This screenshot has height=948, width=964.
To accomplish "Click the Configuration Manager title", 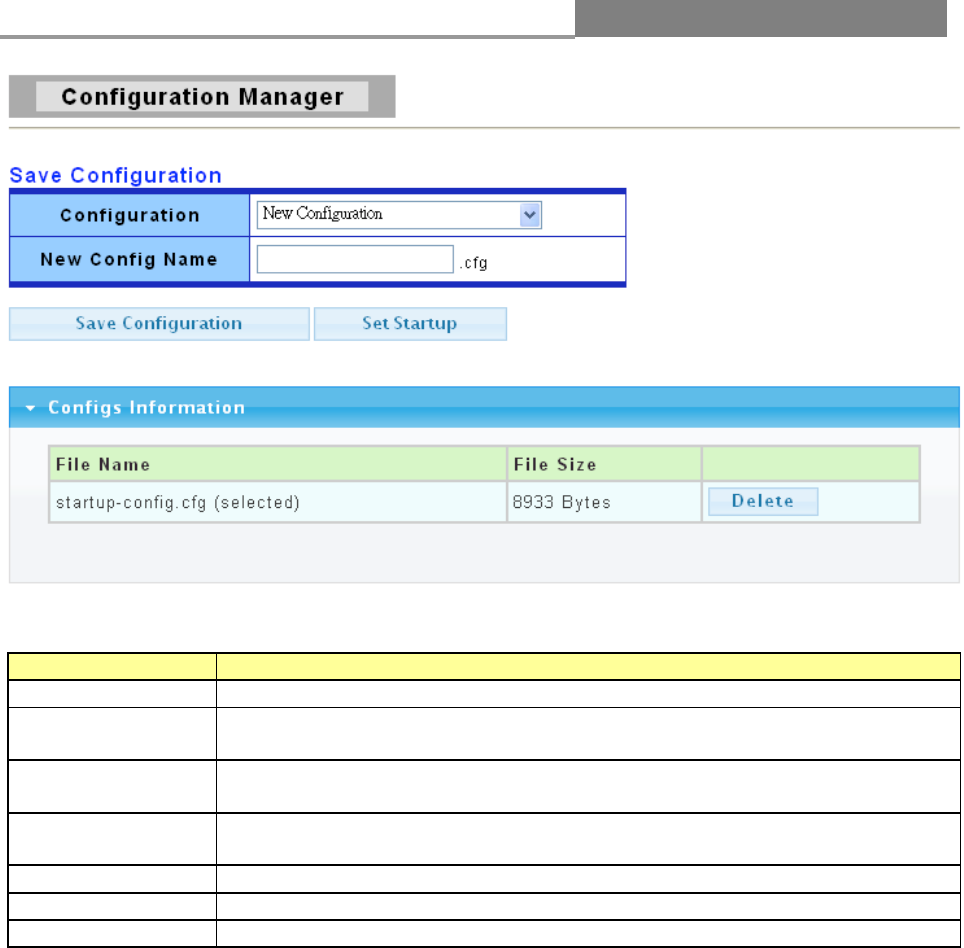I will click(x=202, y=97).
